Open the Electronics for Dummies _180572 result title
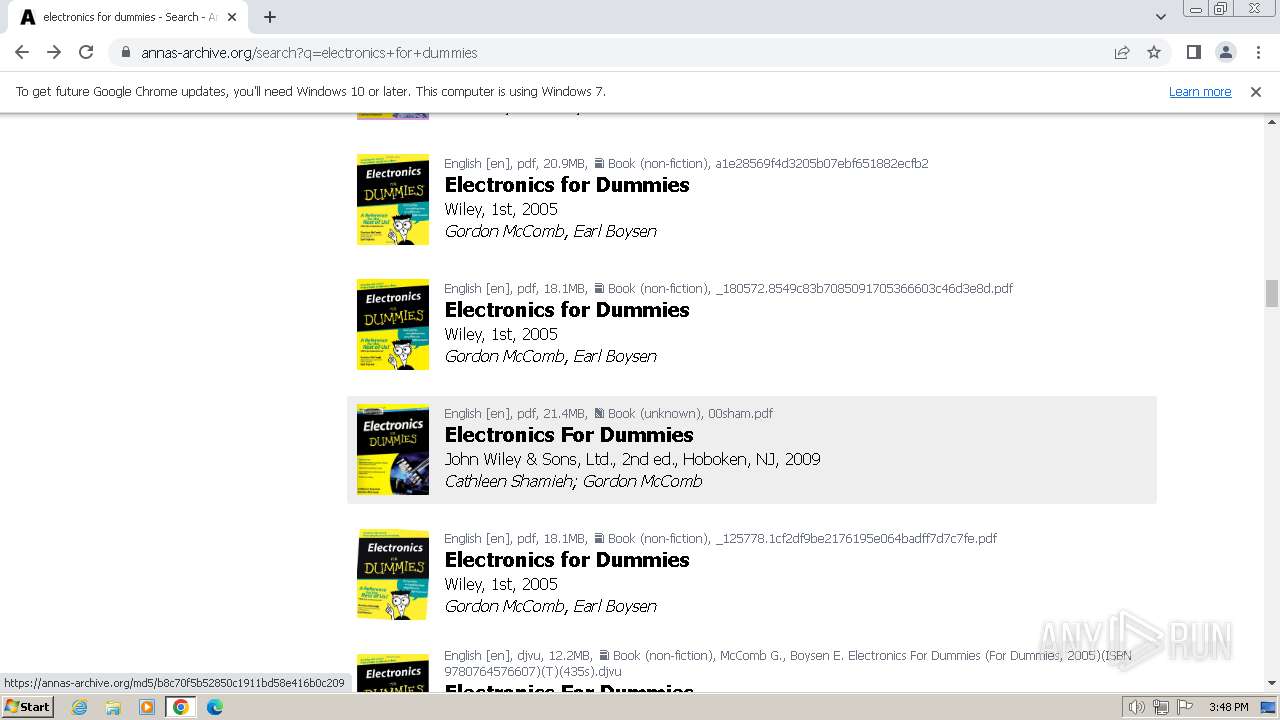This screenshot has height=720, width=1280. point(567,310)
